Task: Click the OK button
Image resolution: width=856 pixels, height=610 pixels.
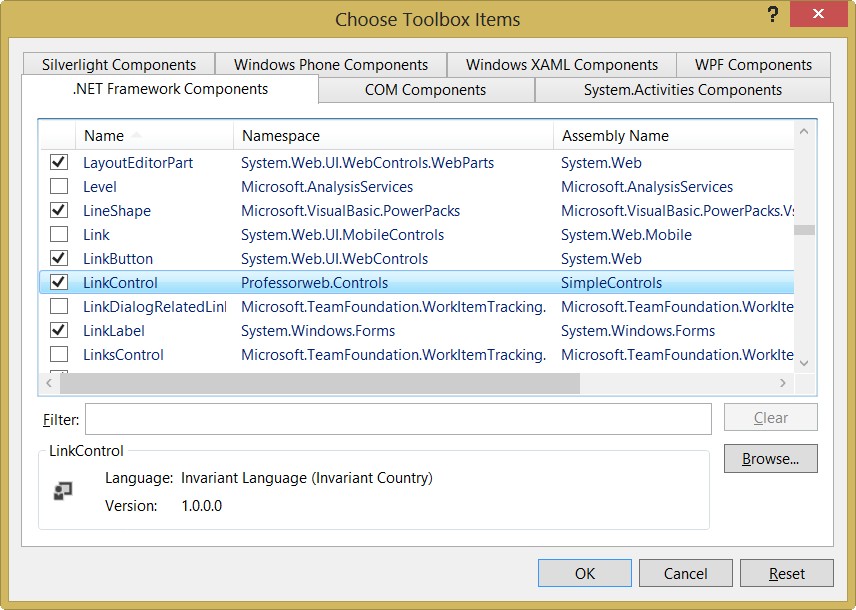Action: pos(585,573)
